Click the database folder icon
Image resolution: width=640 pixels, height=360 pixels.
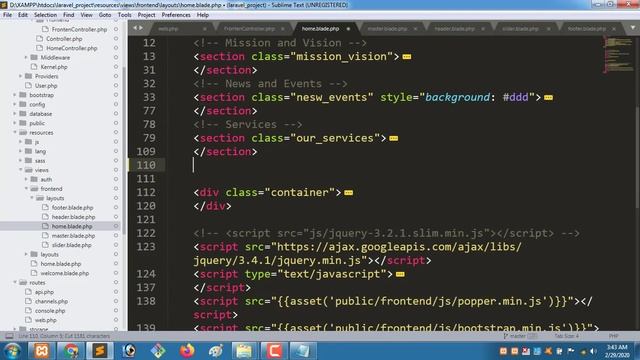pyautogui.click(x=23, y=114)
